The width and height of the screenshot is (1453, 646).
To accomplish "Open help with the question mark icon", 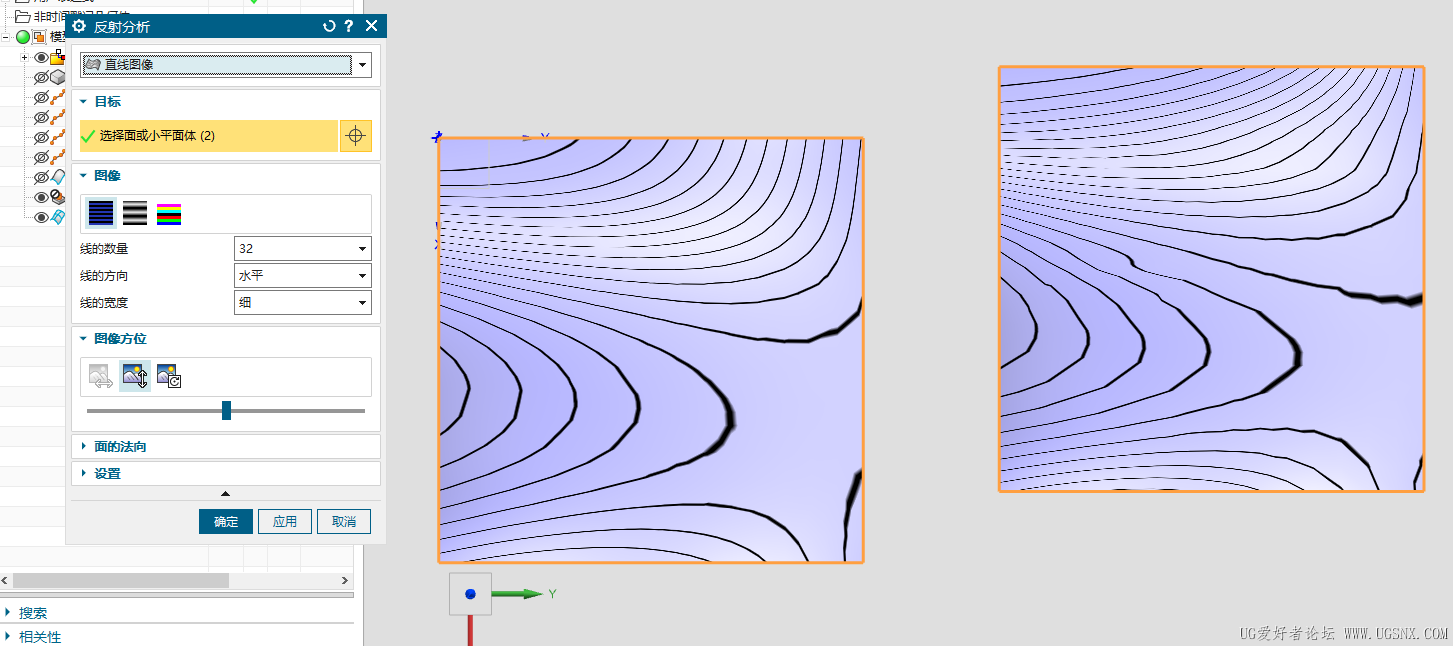I will [x=349, y=26].
